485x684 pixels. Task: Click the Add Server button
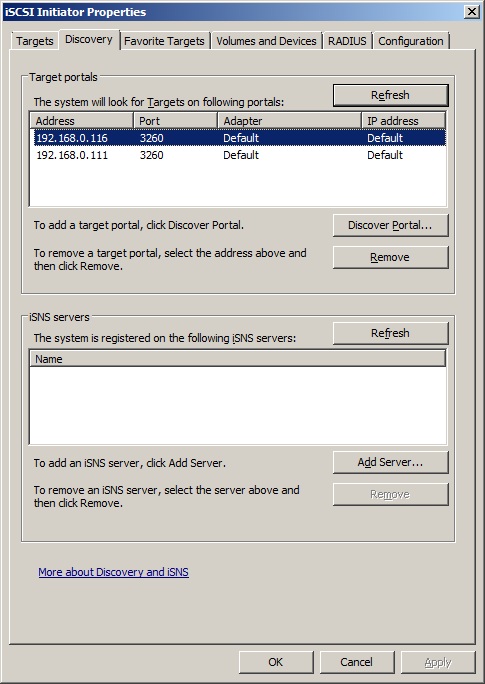(390, 462)
